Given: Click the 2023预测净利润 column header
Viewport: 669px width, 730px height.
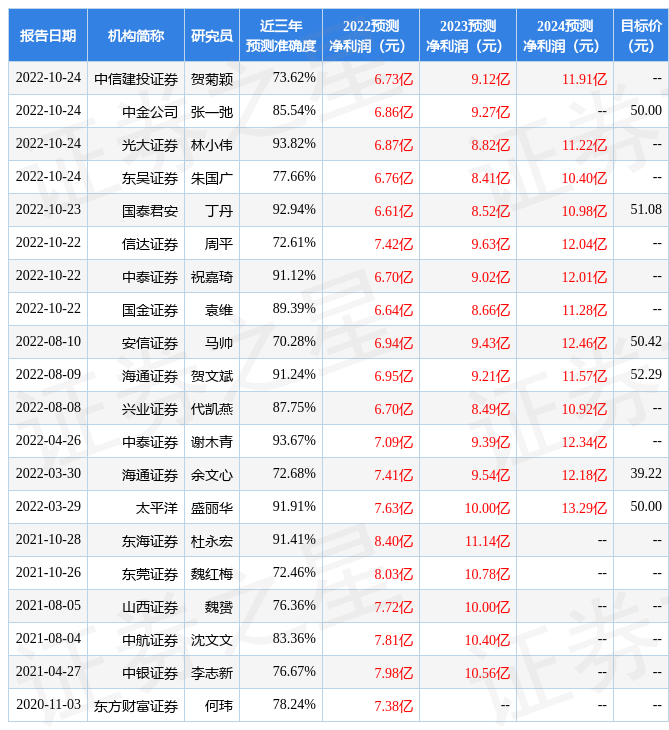Looking at the screenshot, I should click(468, 35).
